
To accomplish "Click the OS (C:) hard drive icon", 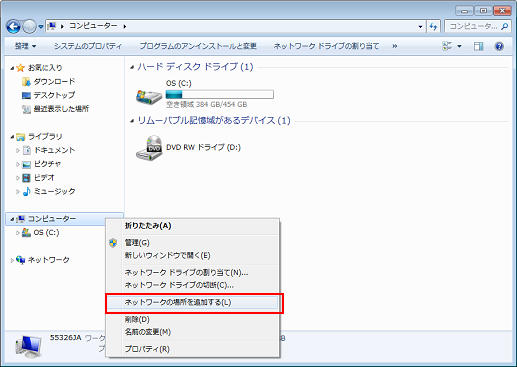I will tap(149, 97).
